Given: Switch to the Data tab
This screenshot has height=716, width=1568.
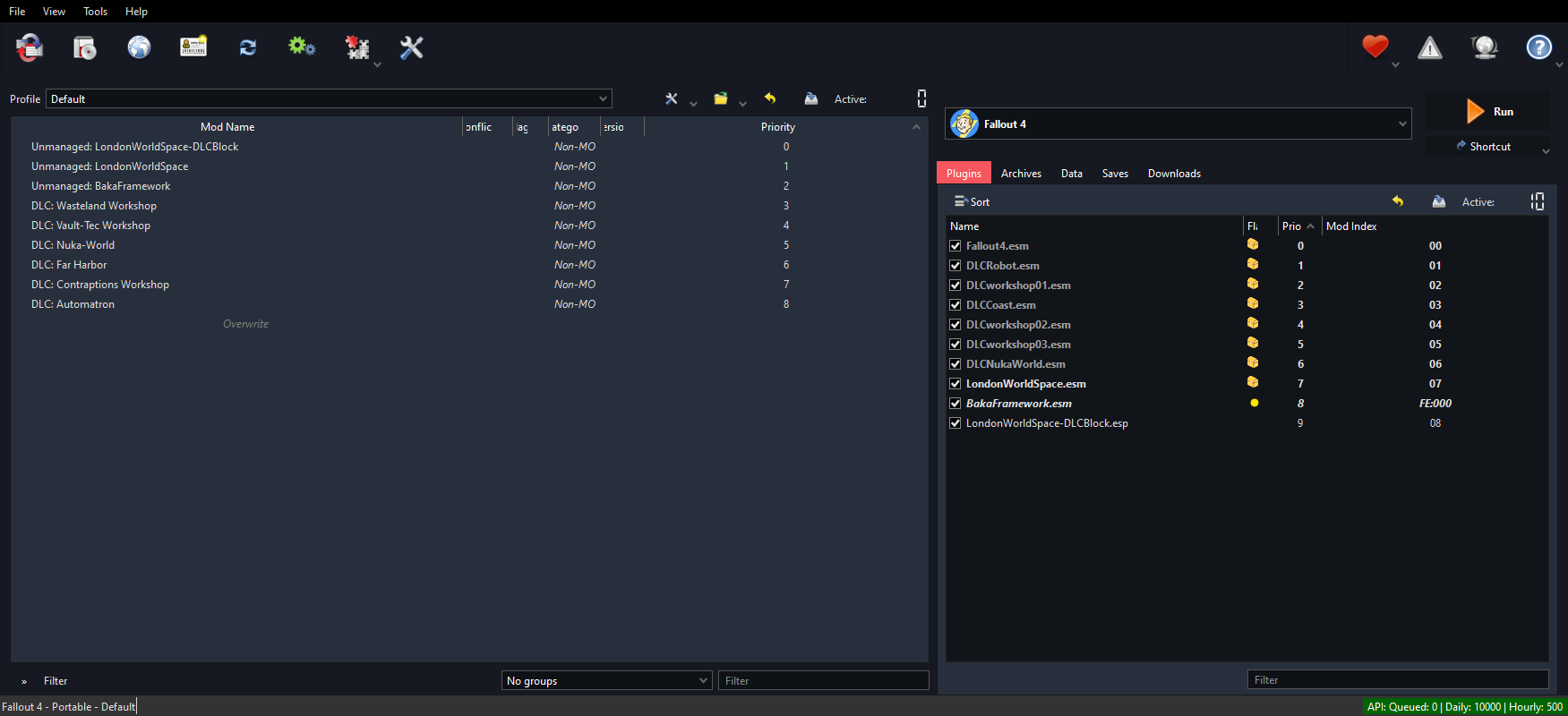Looking at the screenshot, I should coord(1072,174).
